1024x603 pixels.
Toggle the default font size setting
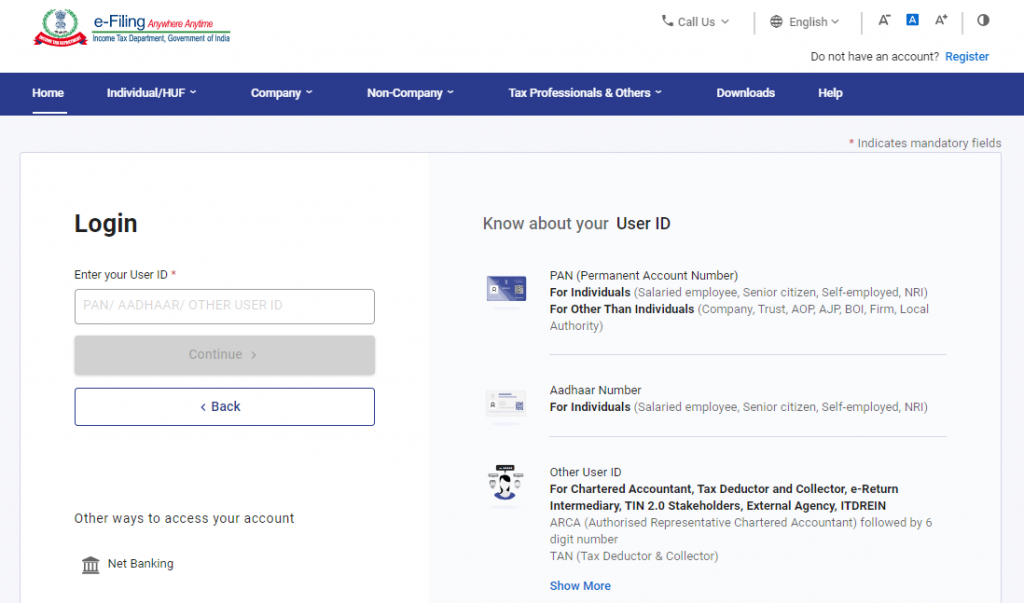(912, 19)
